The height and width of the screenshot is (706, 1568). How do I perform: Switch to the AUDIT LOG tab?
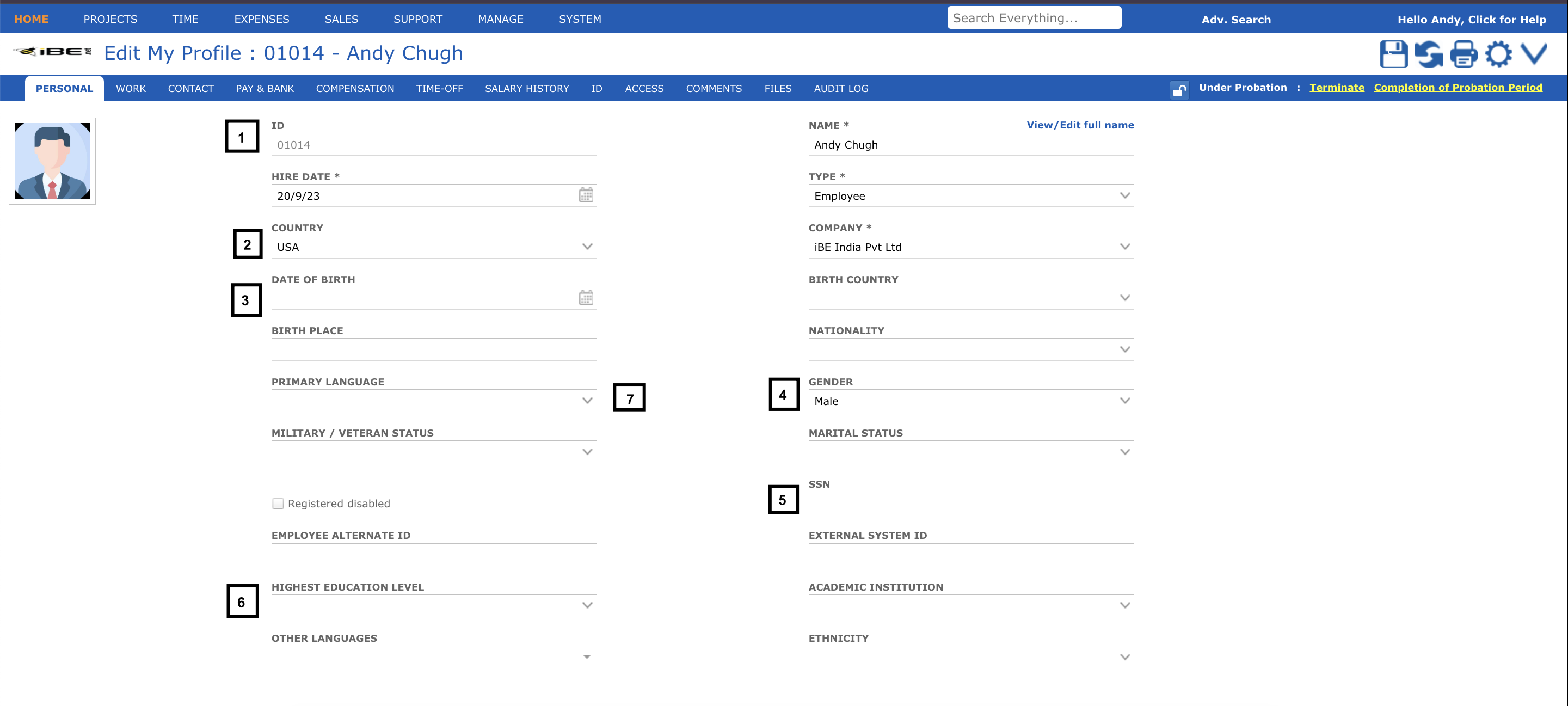tap(841, 89)
